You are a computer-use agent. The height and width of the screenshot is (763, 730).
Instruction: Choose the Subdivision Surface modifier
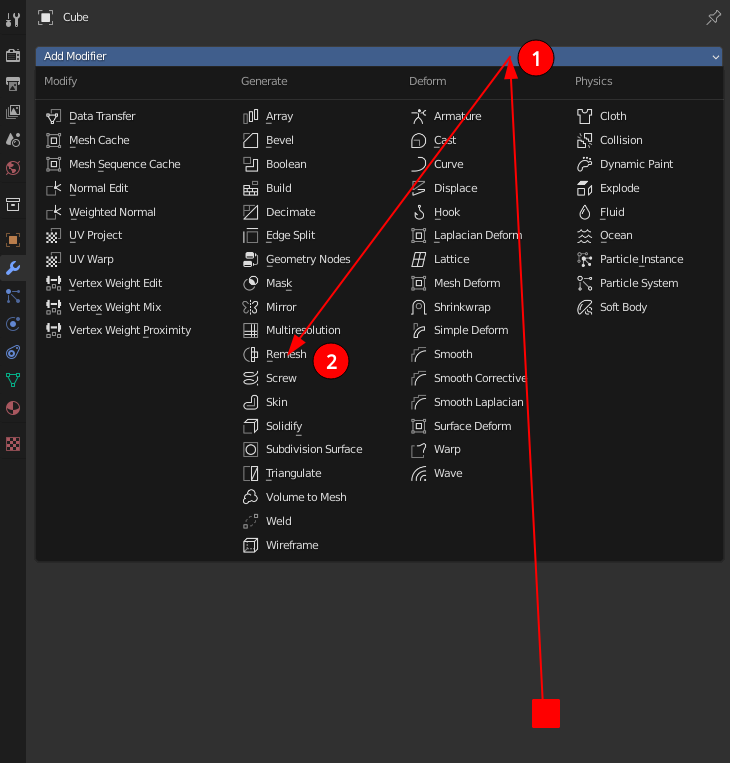(x=302, y=449)
